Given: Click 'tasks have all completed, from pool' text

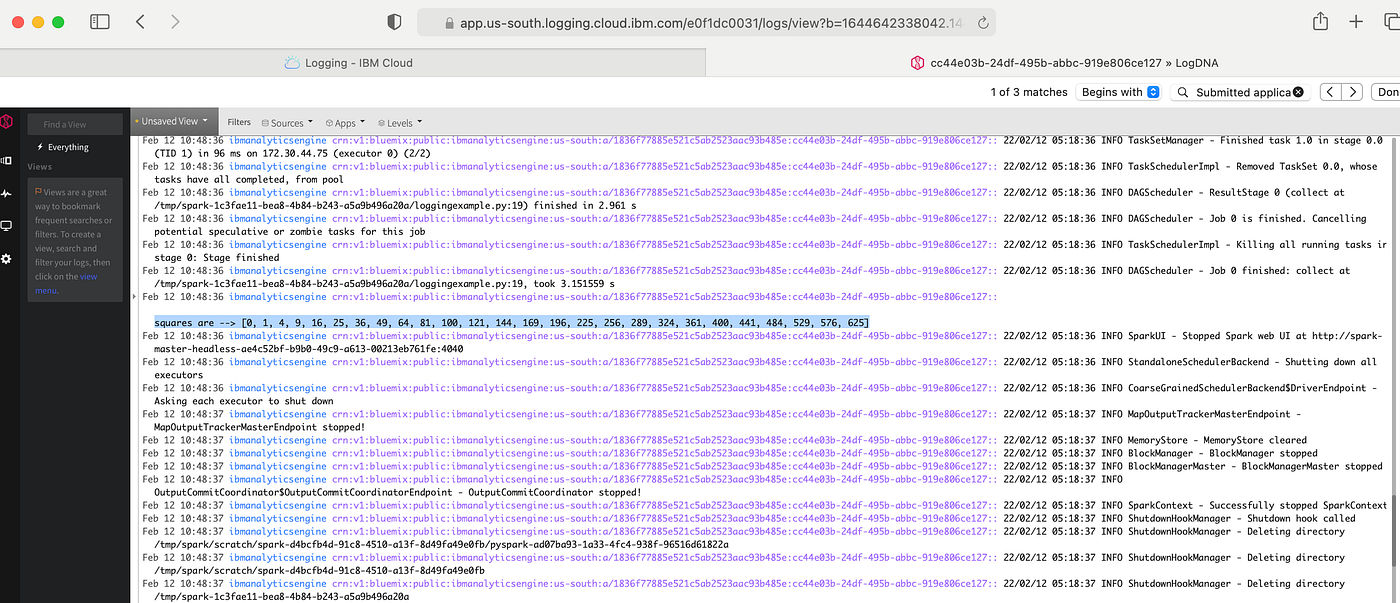Looking at the screenshot, I should click(249, 180).
